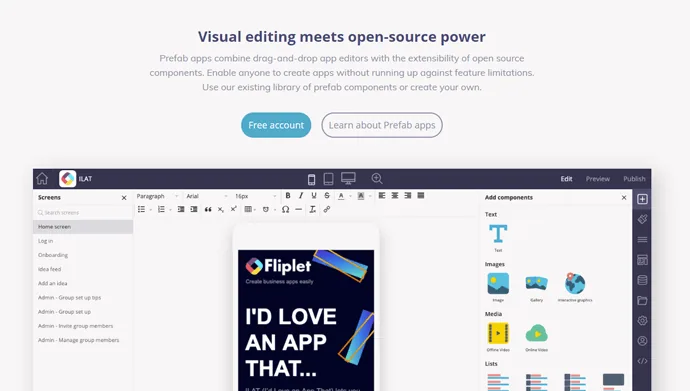Click the Free account button
The image size is (690, 391).
pyautogui.click(x=276, y=125)
